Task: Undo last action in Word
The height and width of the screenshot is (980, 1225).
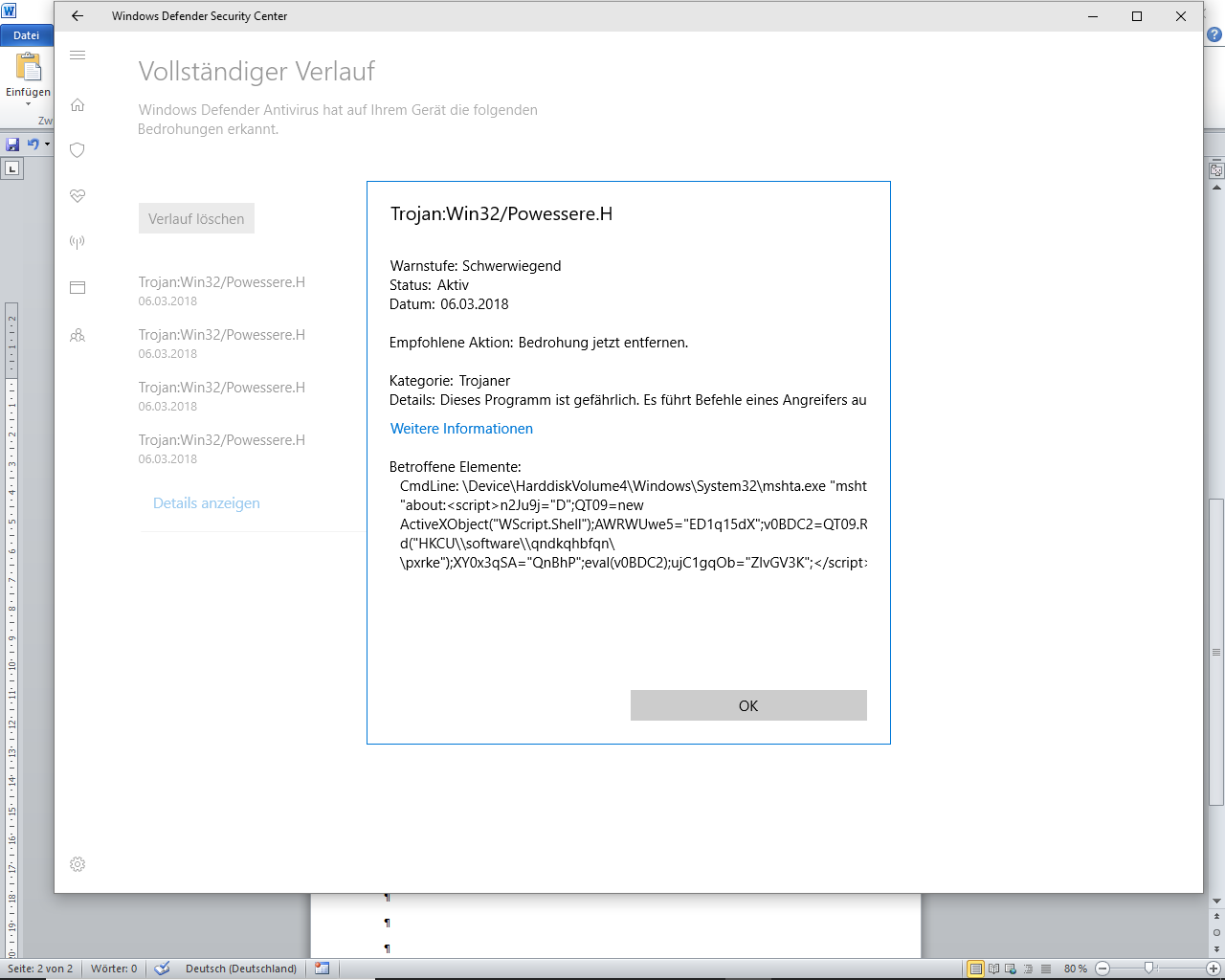Action: [33, 145]
